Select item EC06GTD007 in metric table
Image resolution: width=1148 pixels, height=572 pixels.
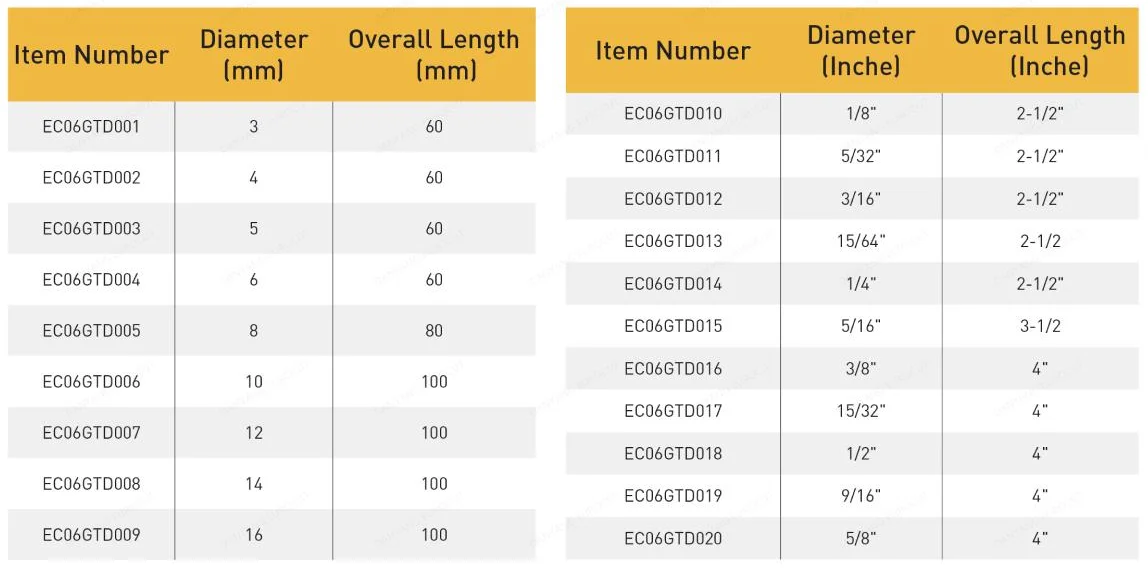92,433
